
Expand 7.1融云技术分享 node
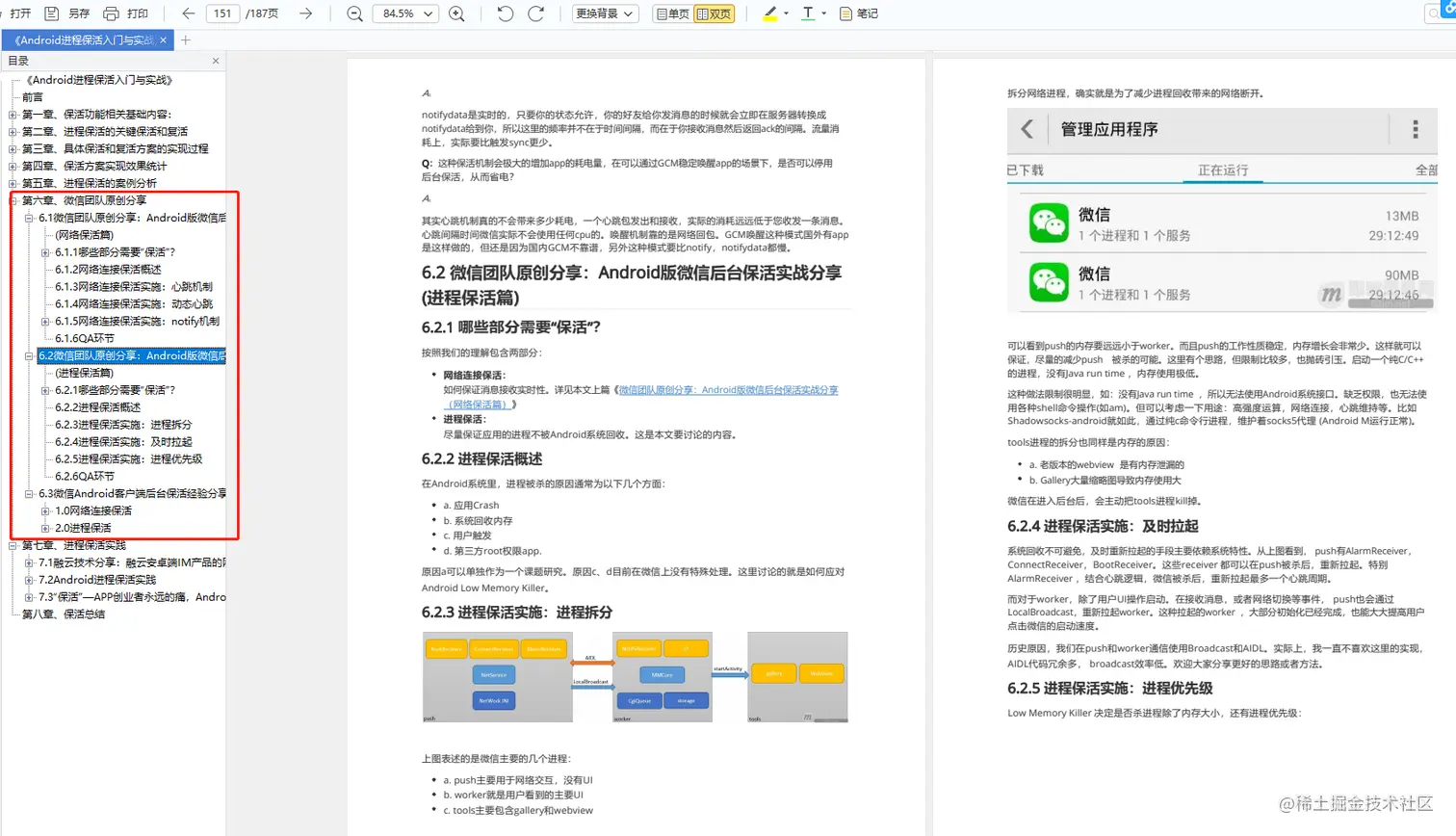click(29, 562)
